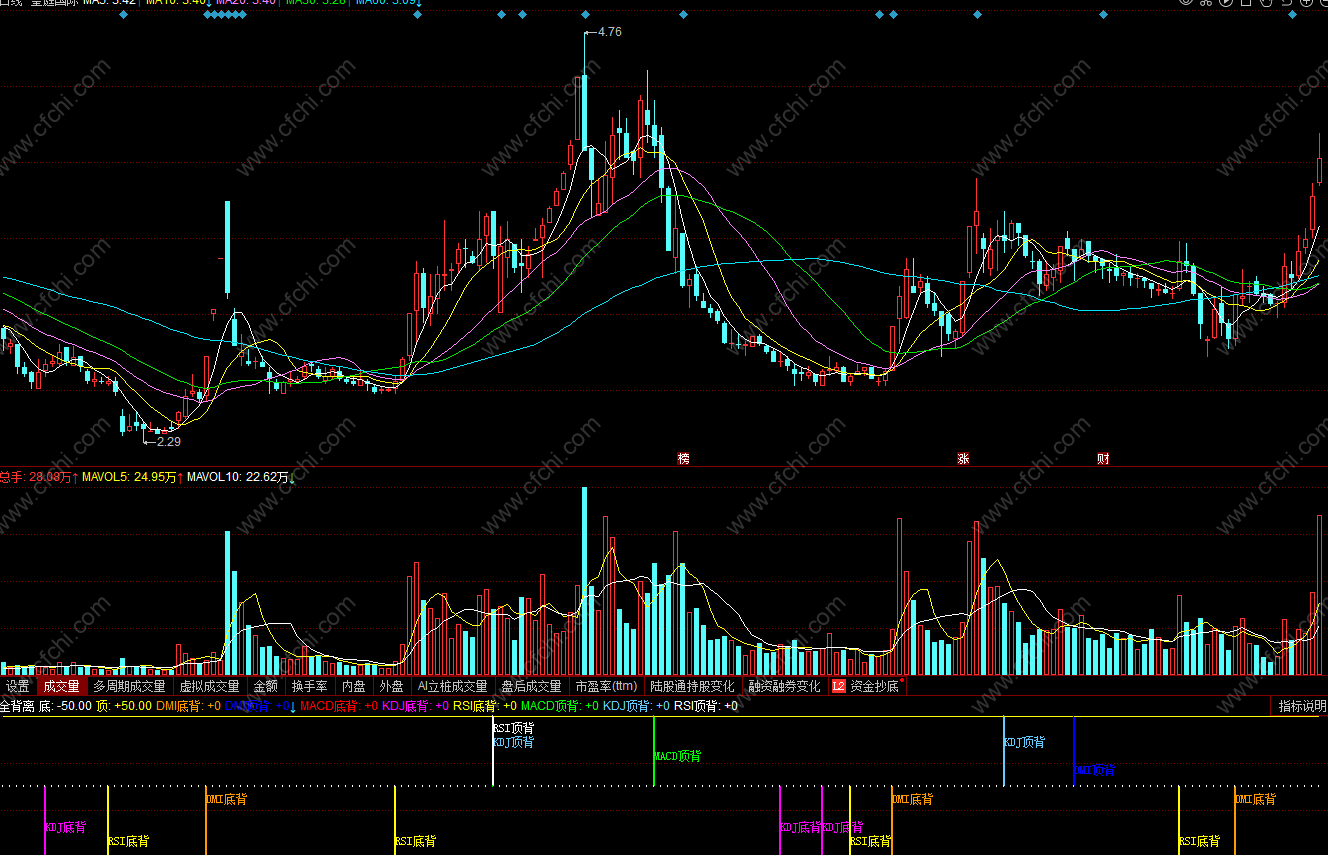
Task: Select the 外盘 tab
Action: coord(391,686)
